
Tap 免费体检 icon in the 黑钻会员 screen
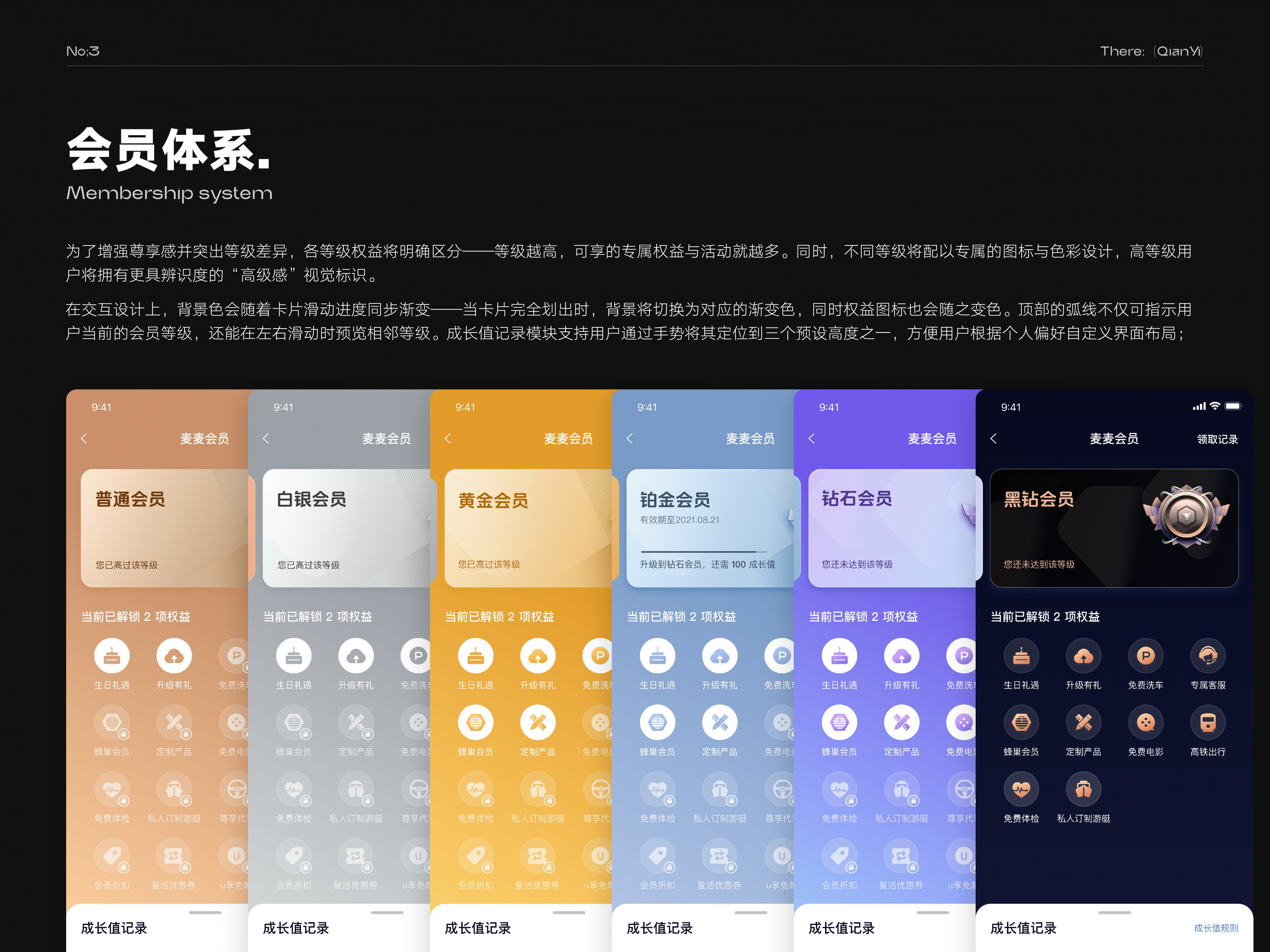1021,789
